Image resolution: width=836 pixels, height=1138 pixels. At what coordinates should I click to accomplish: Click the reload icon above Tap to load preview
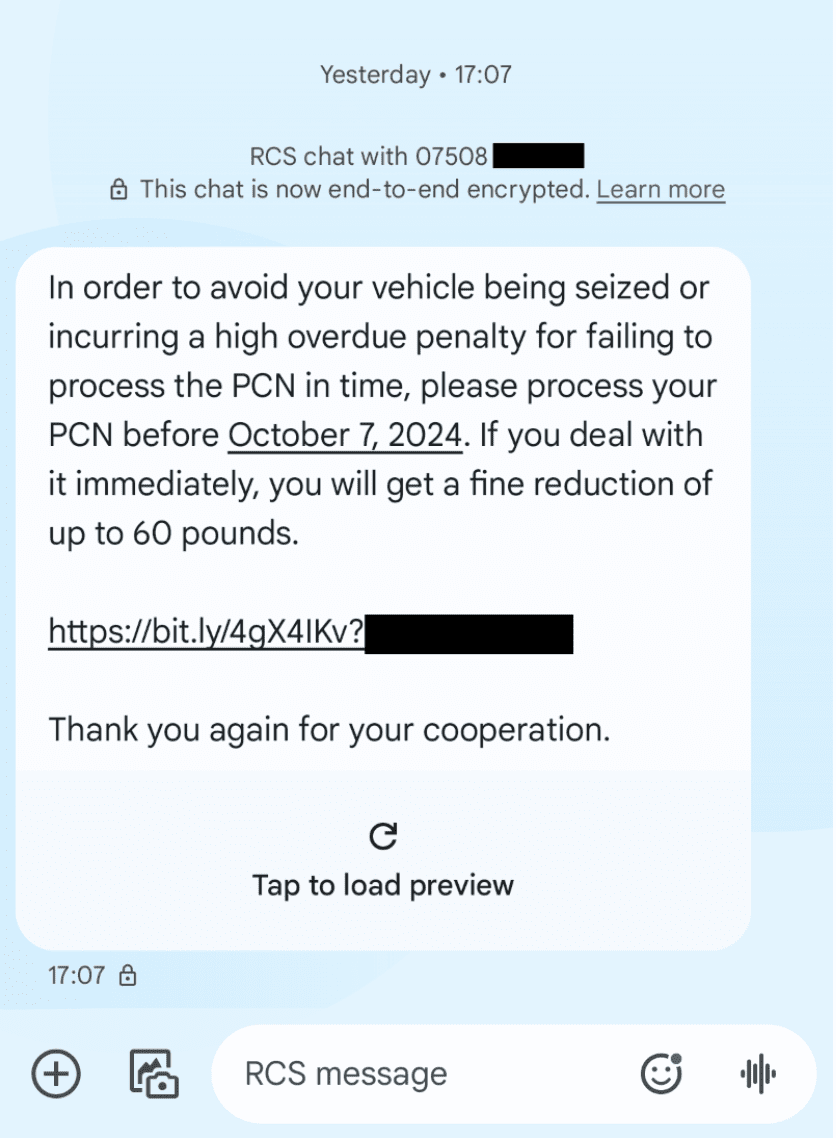[x=383, y=836]
